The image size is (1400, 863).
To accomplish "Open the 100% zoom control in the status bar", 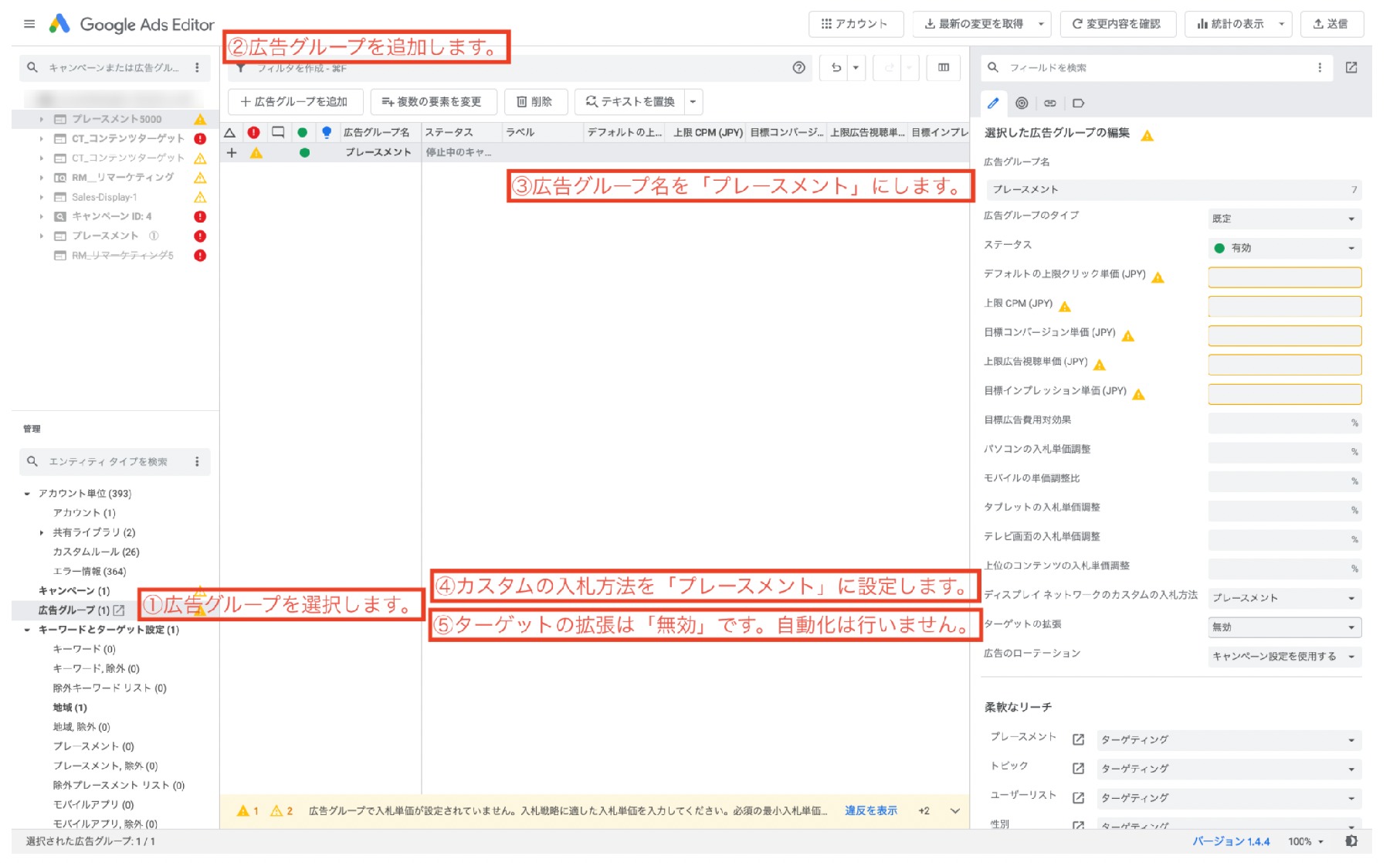I will click(x=1306, y=841).
